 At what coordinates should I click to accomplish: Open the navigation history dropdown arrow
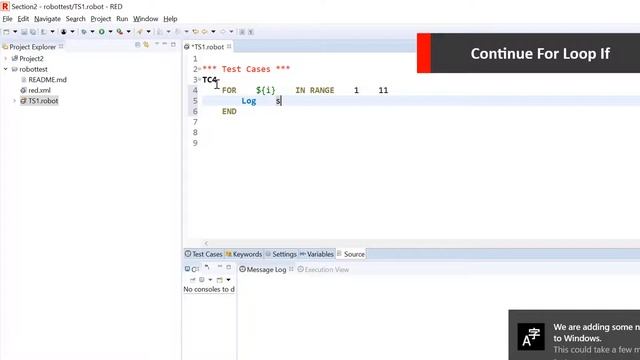213,31
